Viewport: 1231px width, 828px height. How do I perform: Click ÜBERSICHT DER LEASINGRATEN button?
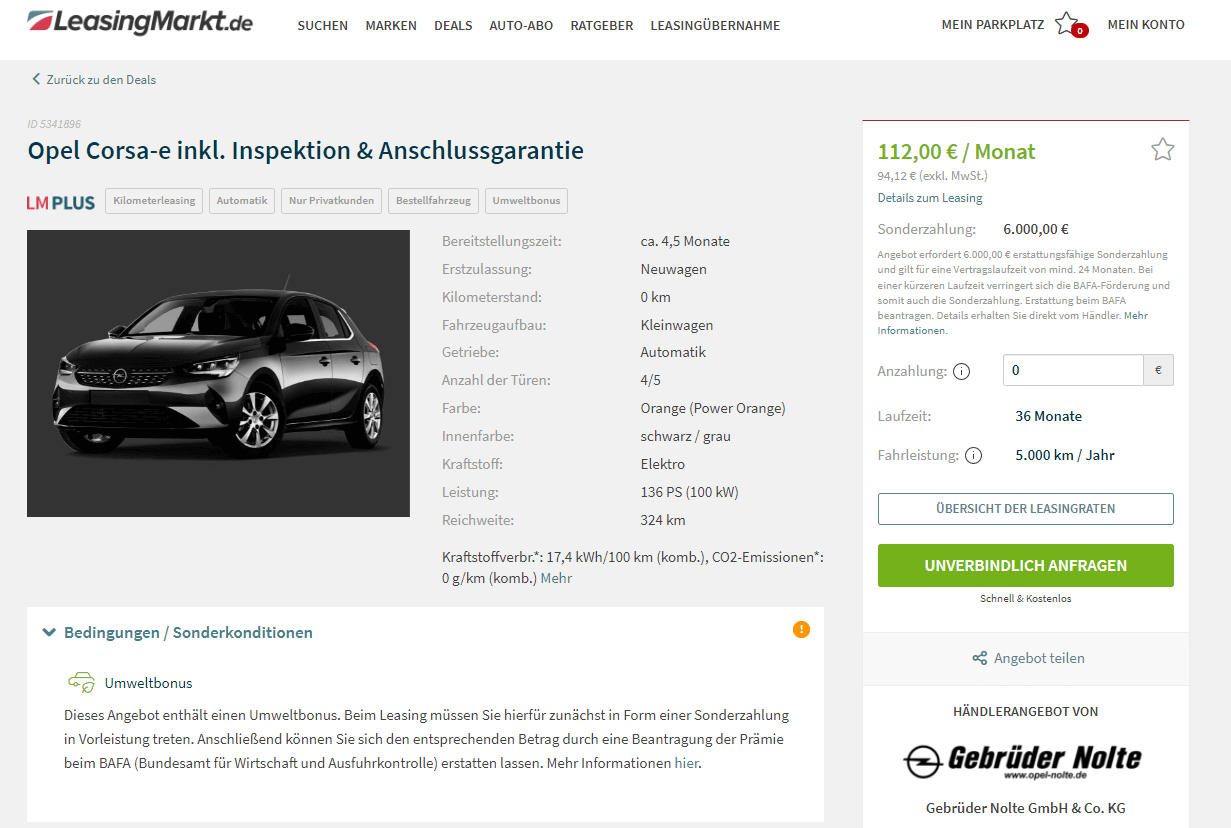[1026, 508]
